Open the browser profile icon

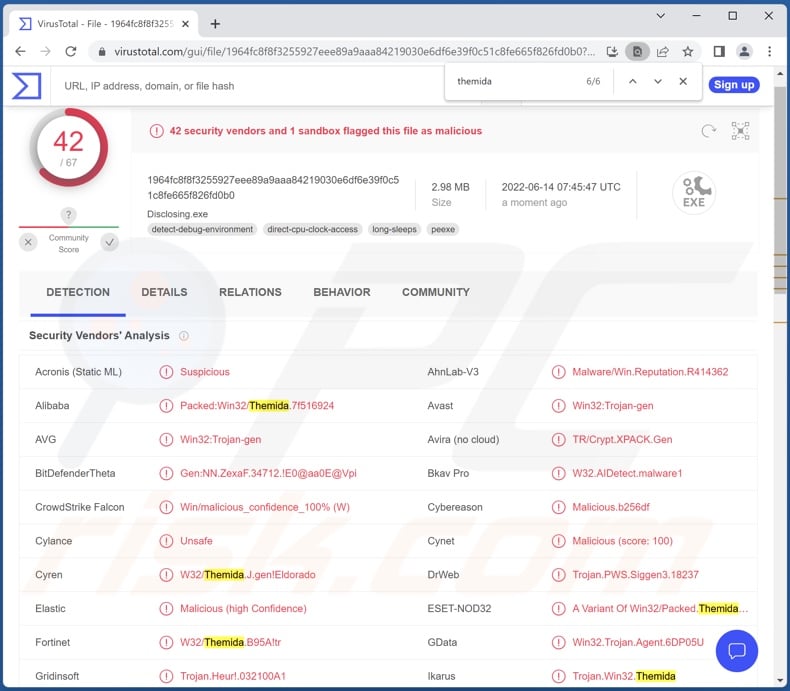pos(744,51)
